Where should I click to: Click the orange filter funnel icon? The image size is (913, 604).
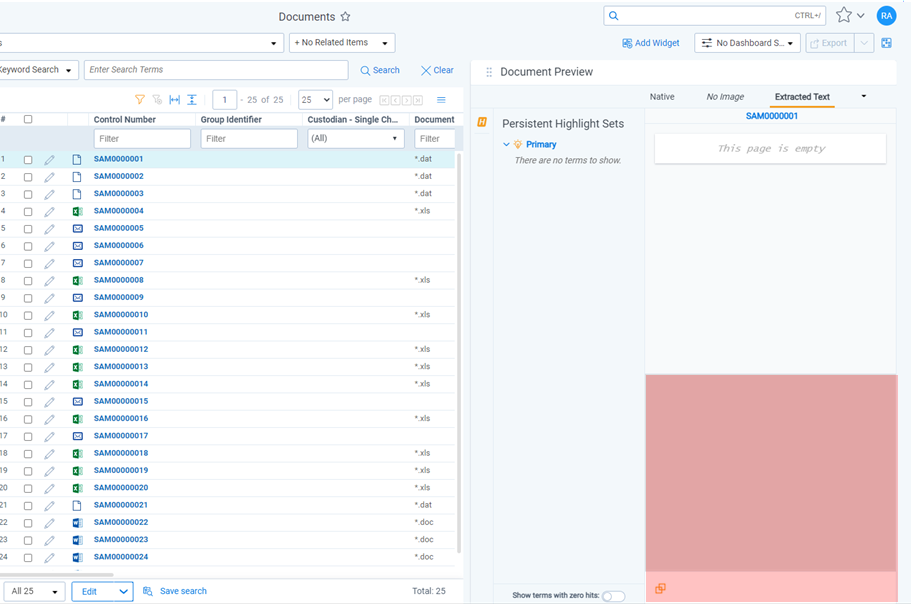pos(140,100)
